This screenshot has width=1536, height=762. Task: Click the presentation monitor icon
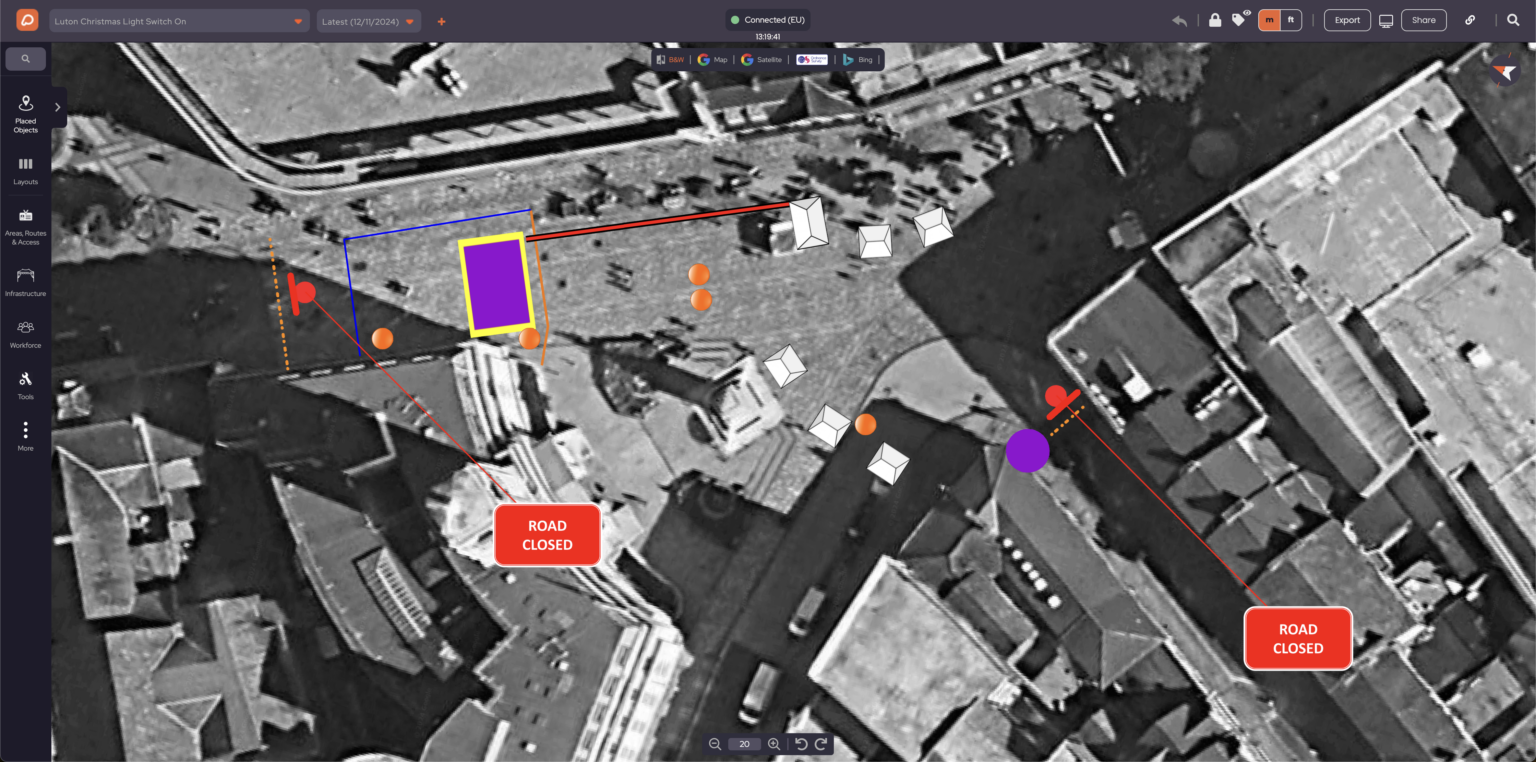[1386, 20]
